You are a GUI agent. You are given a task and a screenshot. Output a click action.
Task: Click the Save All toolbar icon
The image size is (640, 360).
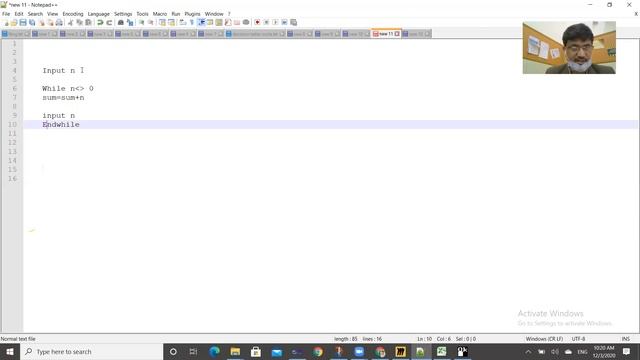[x=32, y=22]
